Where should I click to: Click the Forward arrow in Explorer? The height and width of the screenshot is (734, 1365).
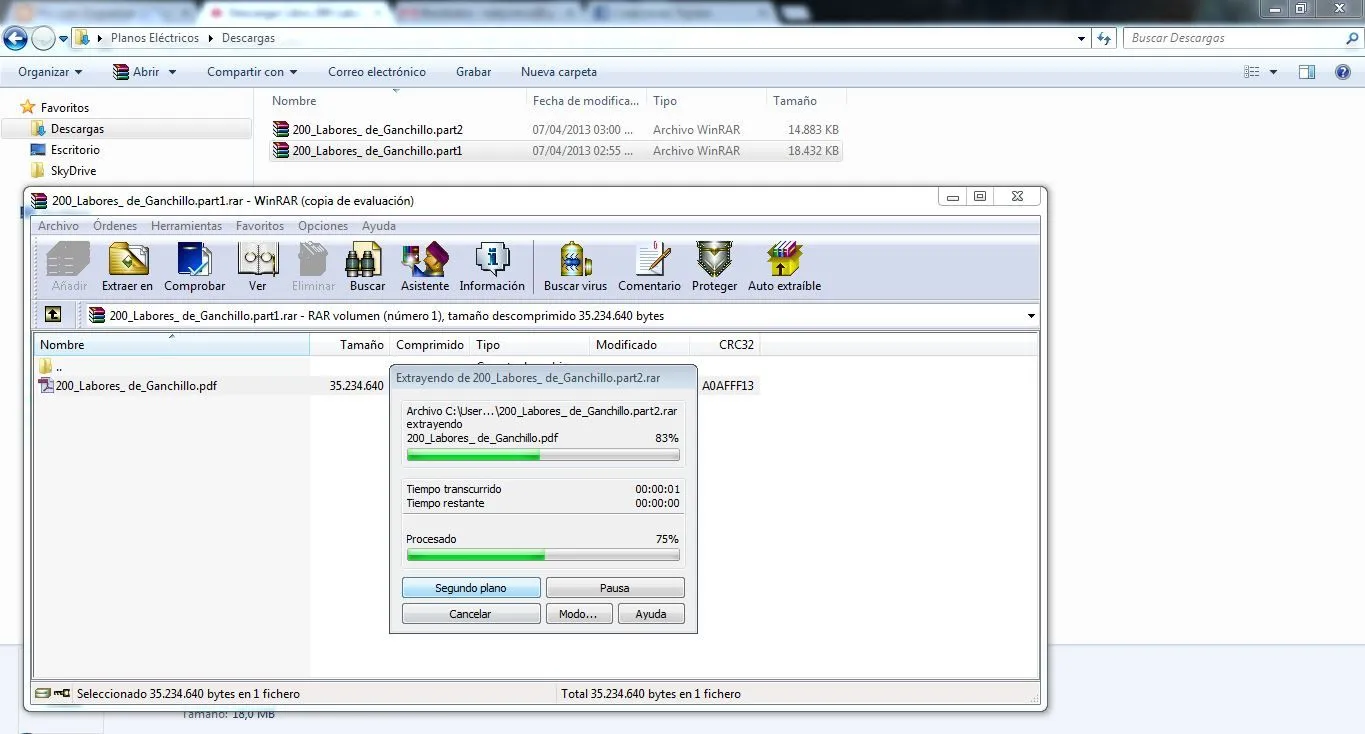click(x=43, y=38)
